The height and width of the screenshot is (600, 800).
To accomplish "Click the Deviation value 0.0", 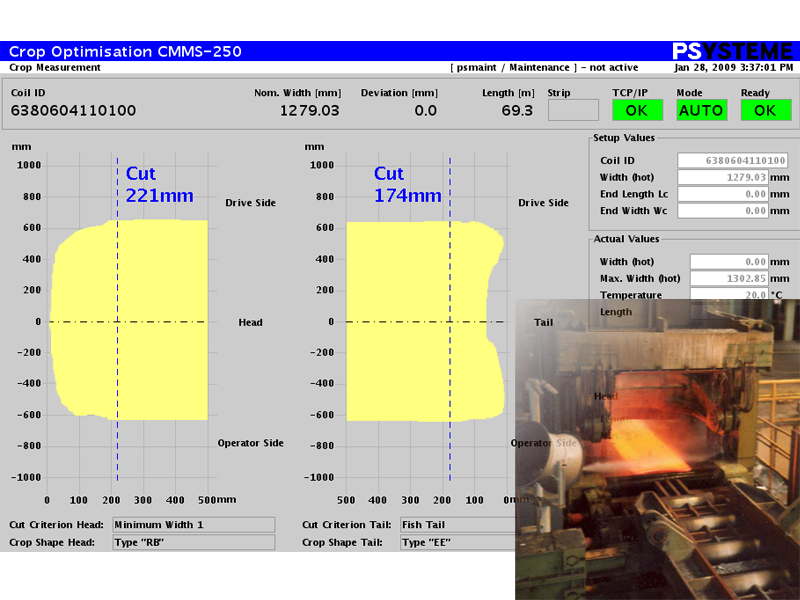I will [x=426, y=111].
